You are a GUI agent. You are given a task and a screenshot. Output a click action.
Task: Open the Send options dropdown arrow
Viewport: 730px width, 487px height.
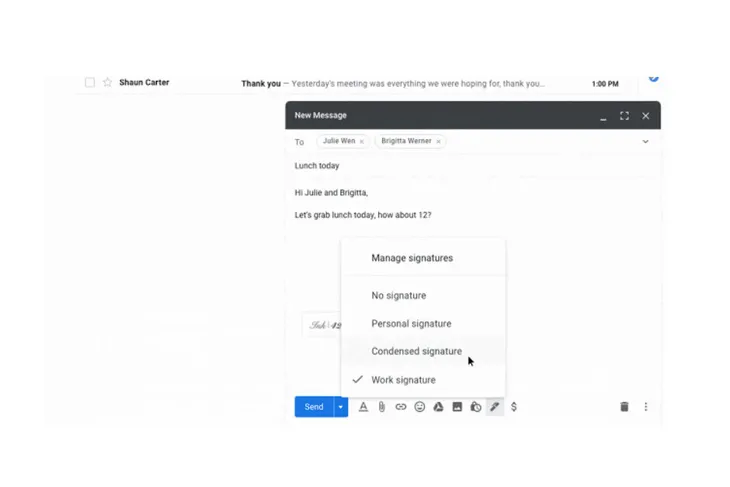341,407
